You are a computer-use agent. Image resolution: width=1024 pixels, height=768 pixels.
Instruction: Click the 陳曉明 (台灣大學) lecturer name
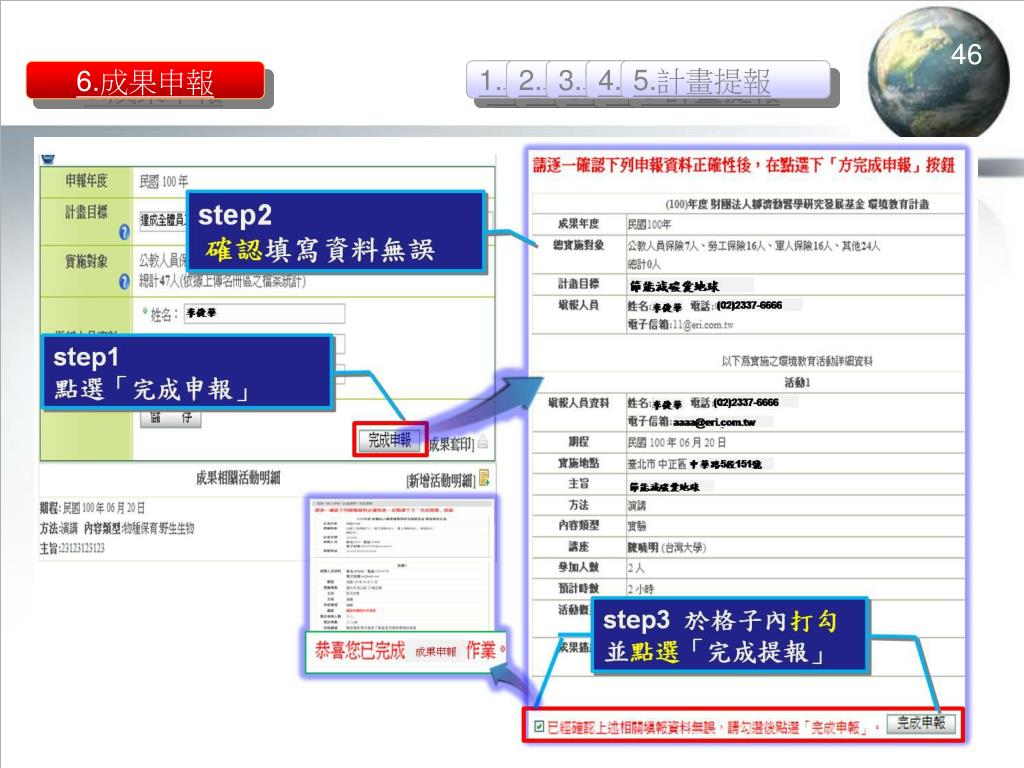click(667, 547)
